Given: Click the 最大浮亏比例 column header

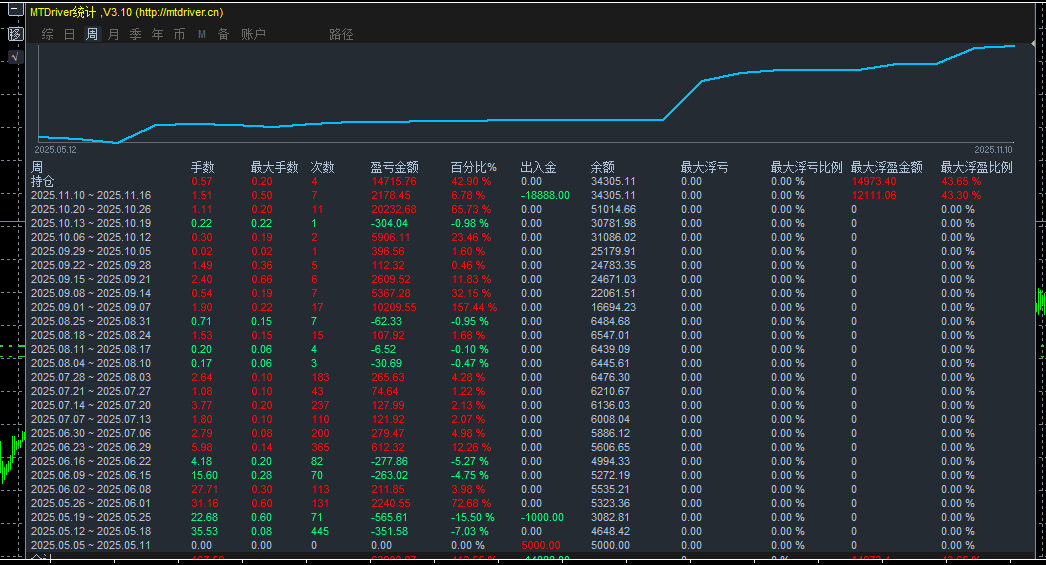Looking at the screenshot, I should [x=806, y=167].
